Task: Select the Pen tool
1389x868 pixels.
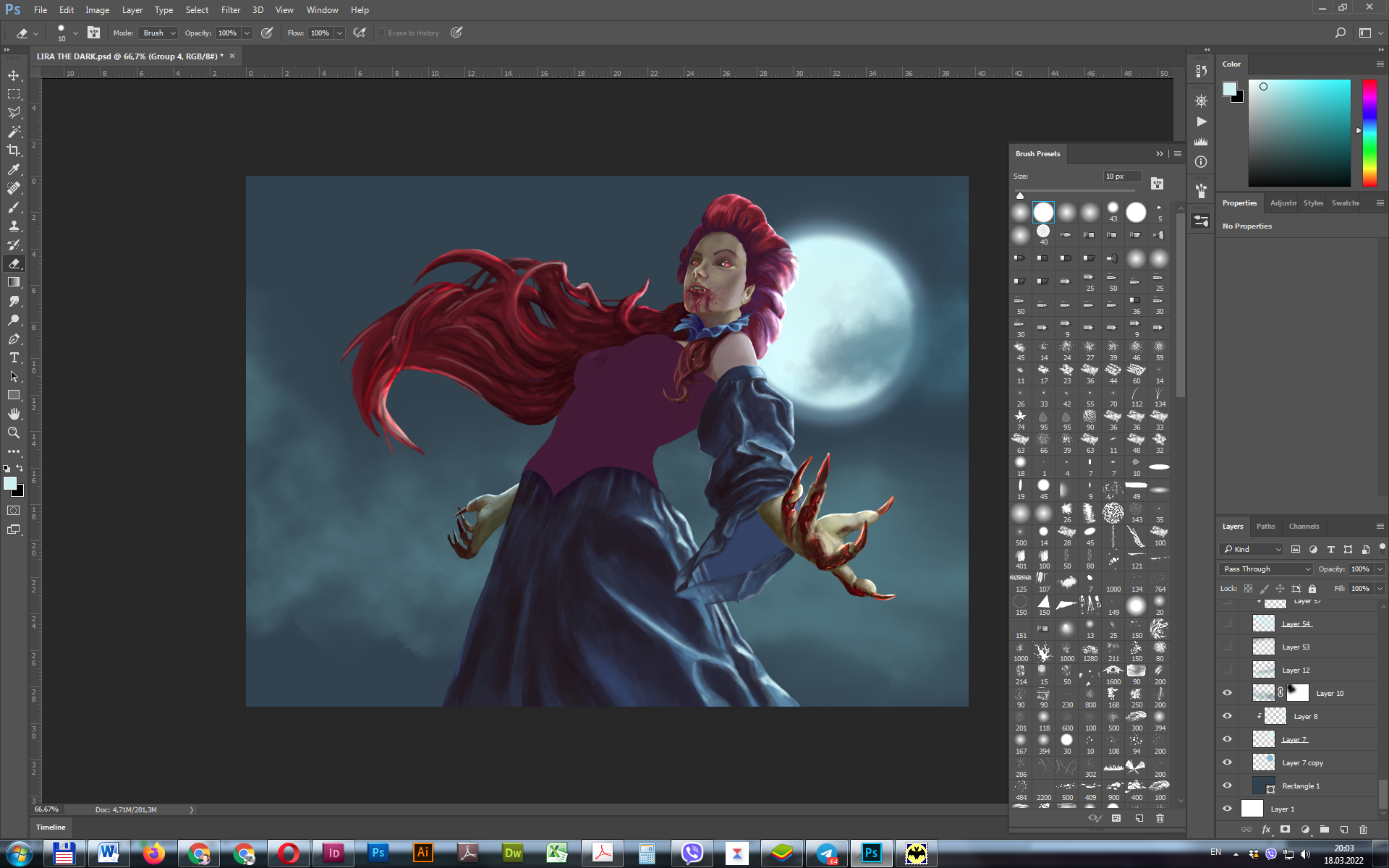Action: tap(14, 339)
